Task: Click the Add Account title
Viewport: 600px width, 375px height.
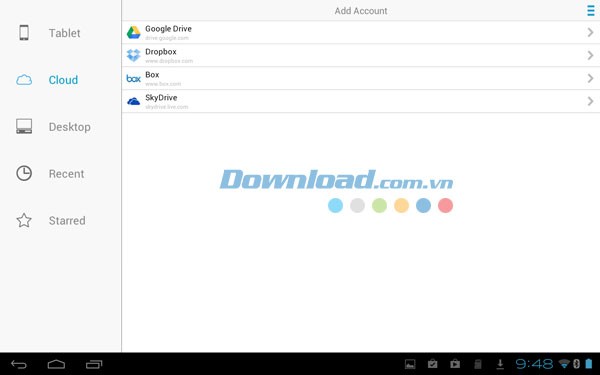Action: 361,11
